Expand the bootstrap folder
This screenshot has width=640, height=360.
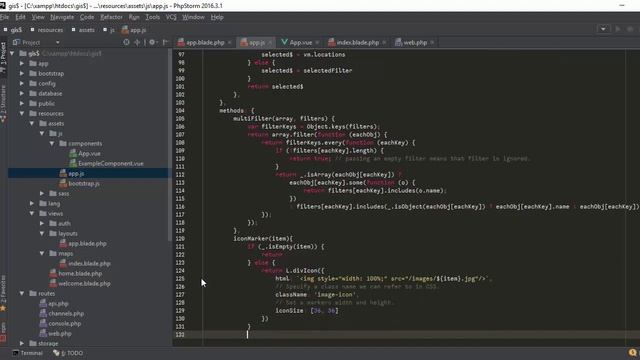(x=22, y=73)
